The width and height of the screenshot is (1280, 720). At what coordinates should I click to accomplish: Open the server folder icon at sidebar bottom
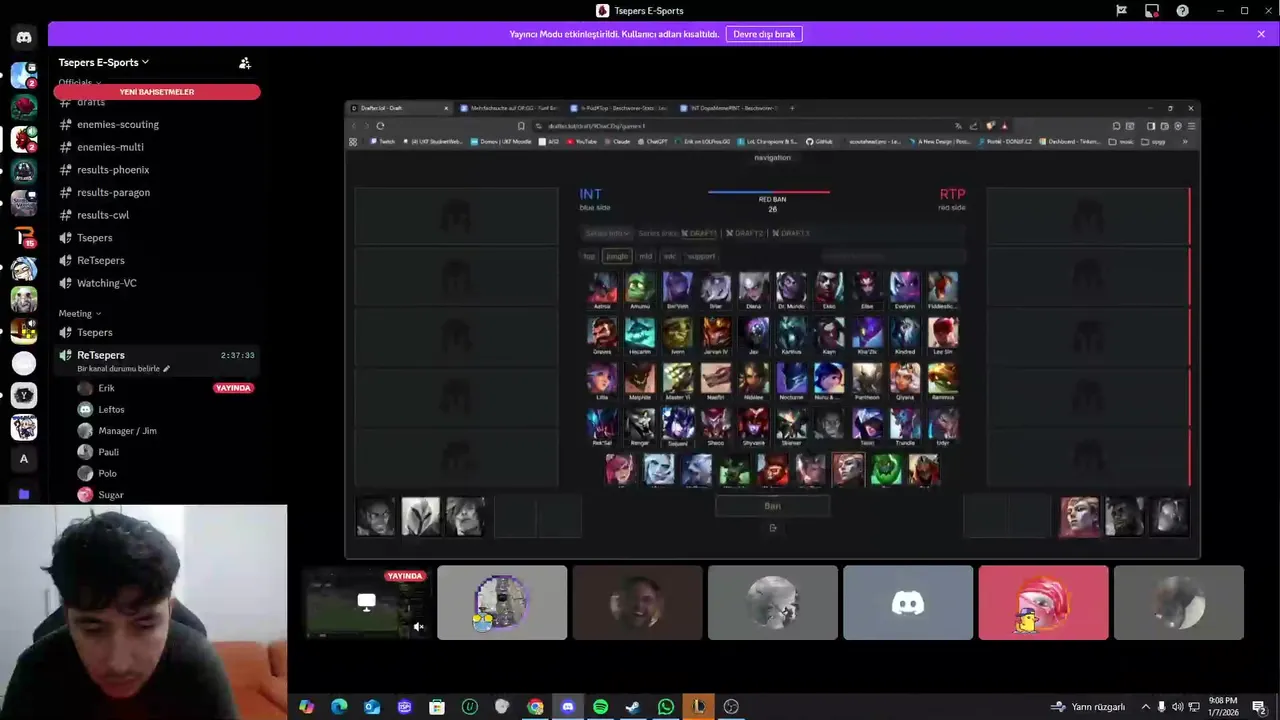coord(24,494)
